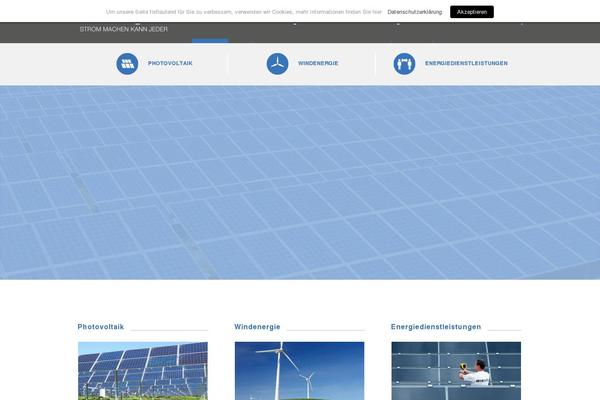Open the WINDENERGIE navigation link
Viewport: 600px width, 400px height.
318,63
